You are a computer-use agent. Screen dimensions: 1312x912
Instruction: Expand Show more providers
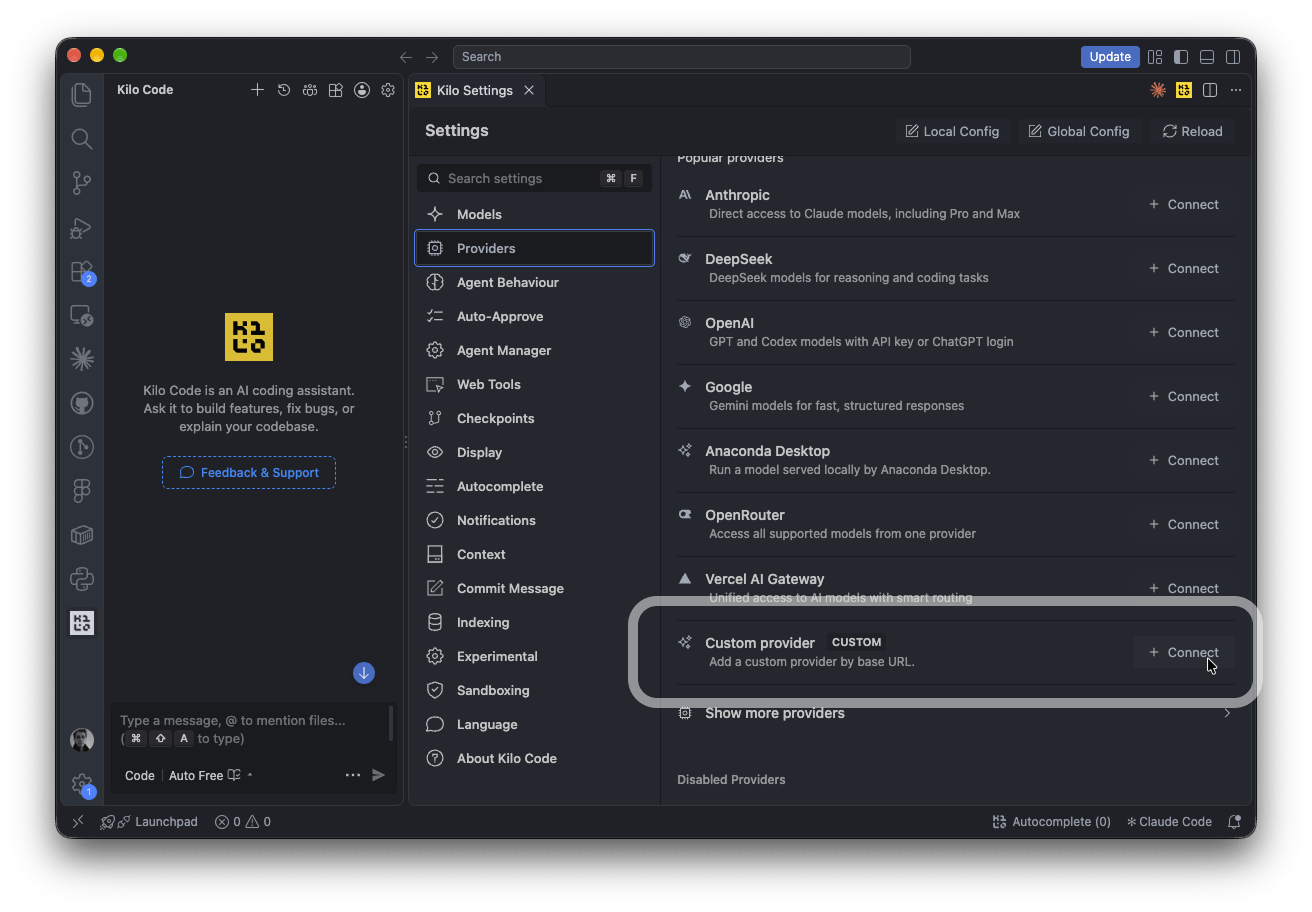click(x=955, y=713)
